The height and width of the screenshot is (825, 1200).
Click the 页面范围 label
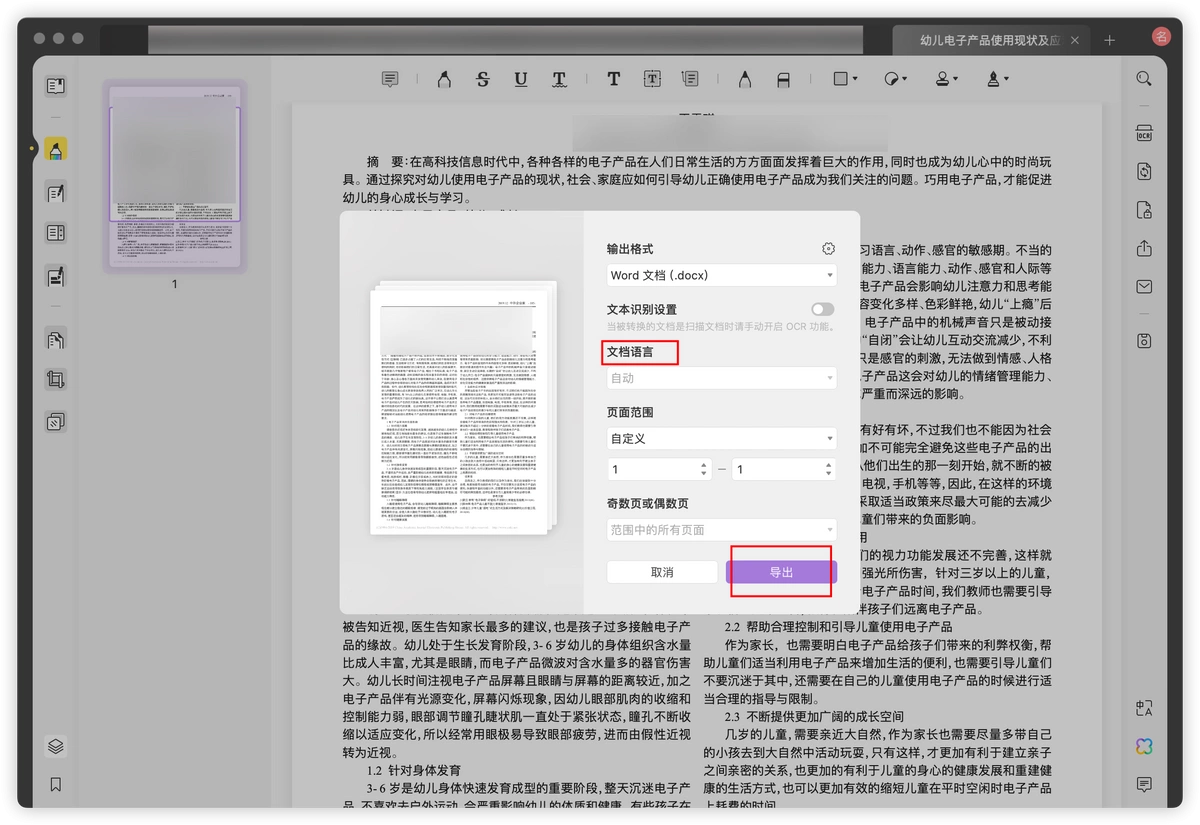pos(630,412)
